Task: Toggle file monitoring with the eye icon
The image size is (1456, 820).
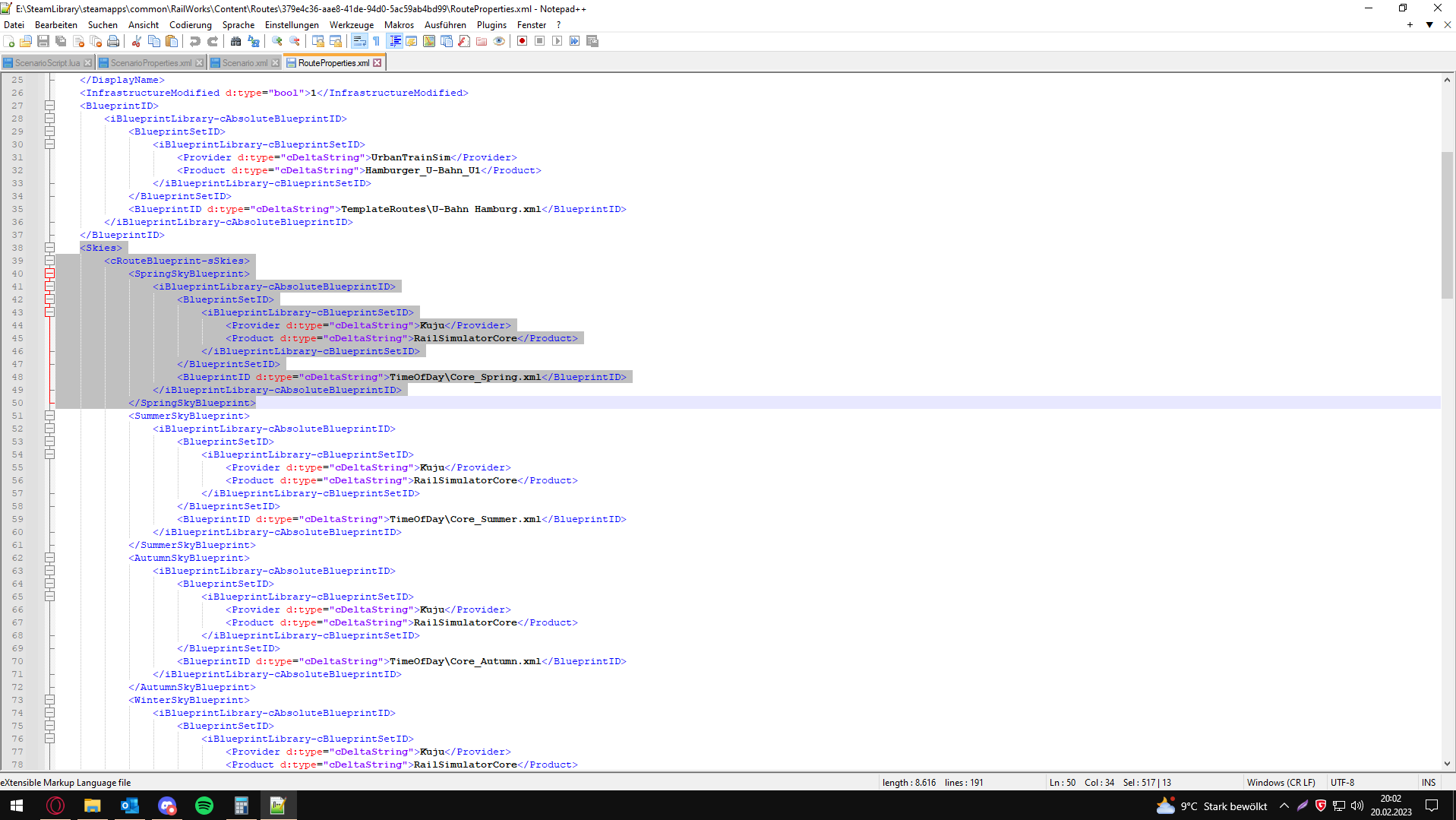Action: (499, 41)
